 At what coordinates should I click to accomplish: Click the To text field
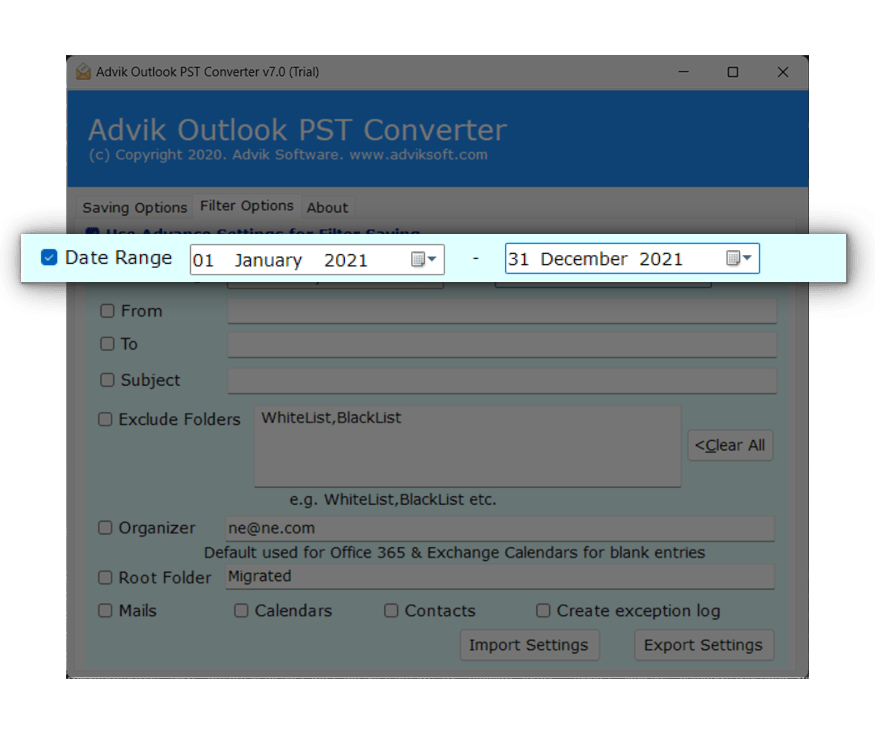click(x=502, y=345)
